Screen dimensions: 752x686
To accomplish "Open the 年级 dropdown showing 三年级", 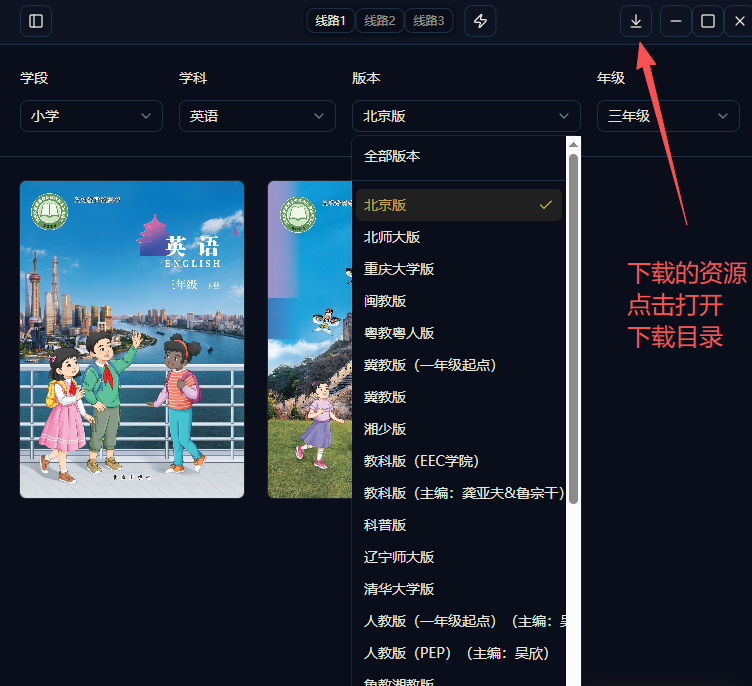I will pos(668,116).
